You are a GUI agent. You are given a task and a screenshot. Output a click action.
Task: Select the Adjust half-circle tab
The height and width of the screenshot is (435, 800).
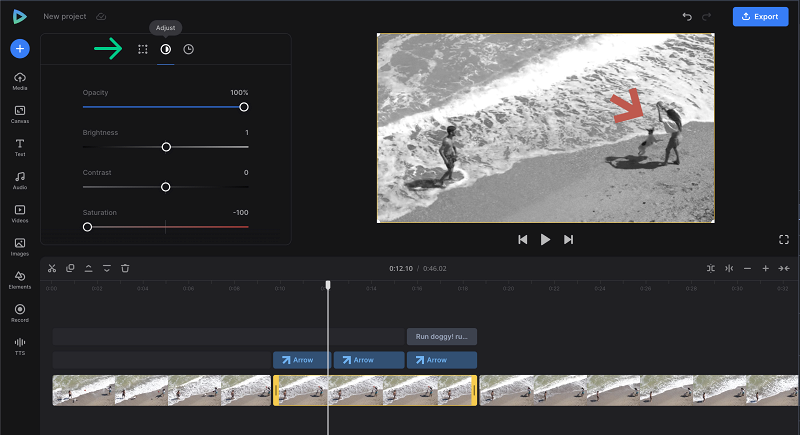pyautogui.click(x=166, y=49)
